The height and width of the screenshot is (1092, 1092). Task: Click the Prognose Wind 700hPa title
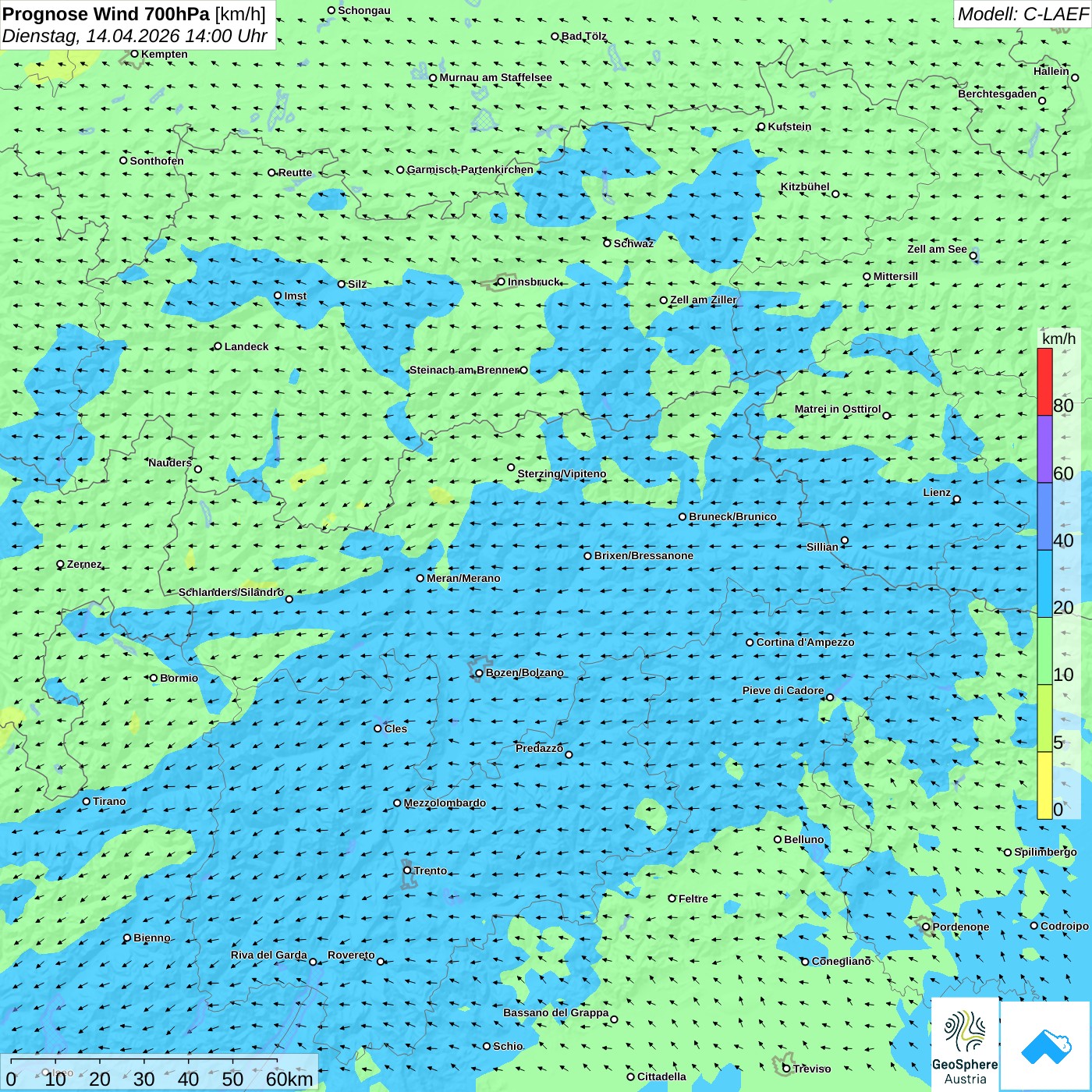134,13
